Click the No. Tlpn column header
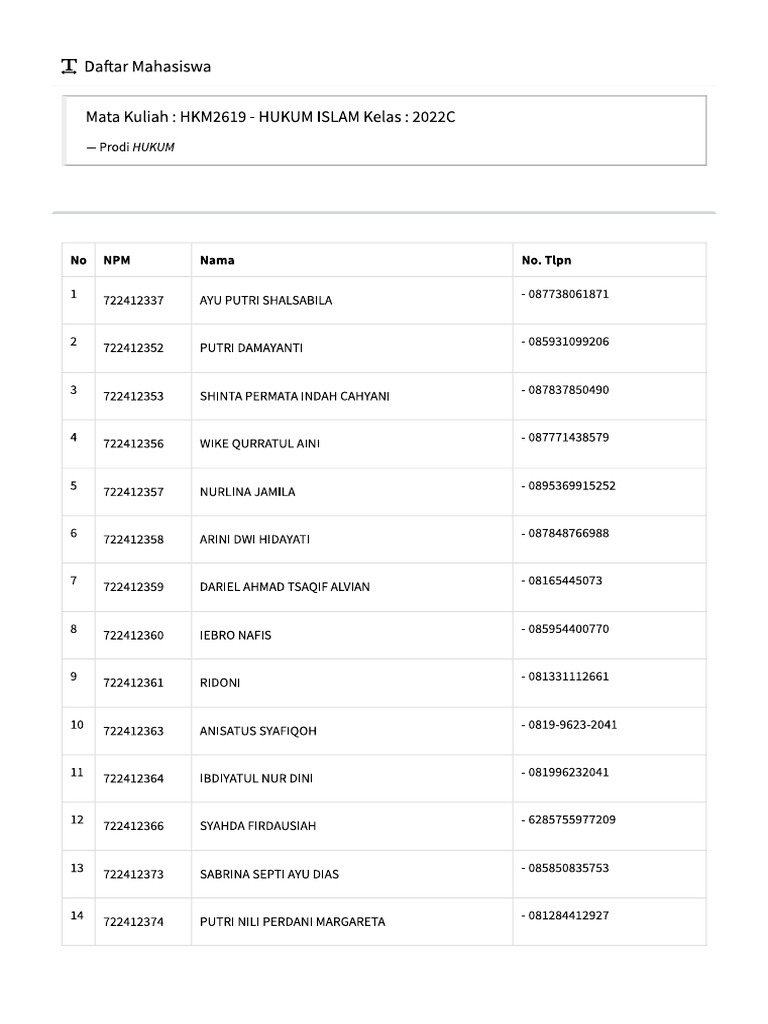This screenshot has width=768, height=1024. coord(546,260)
